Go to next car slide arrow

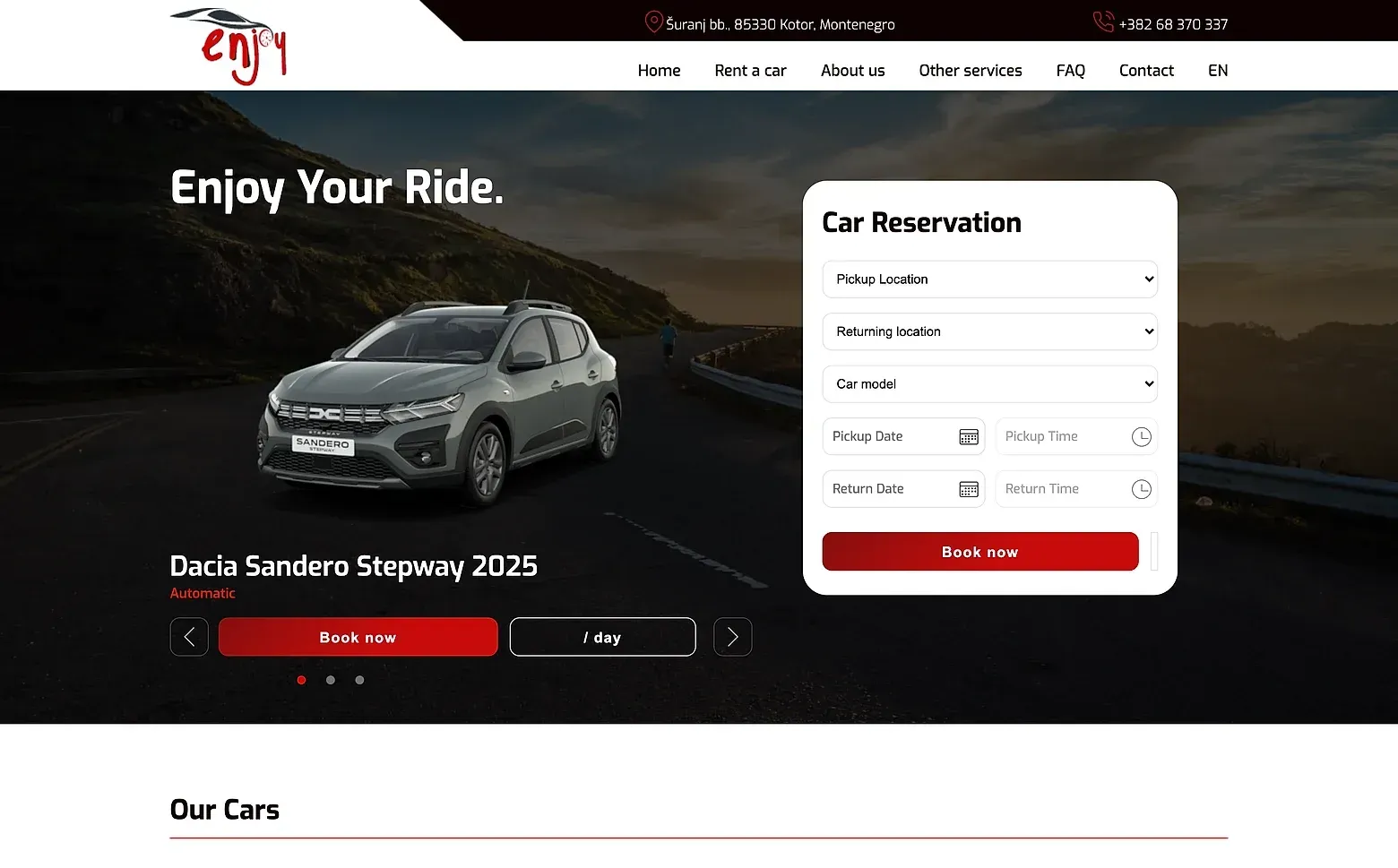click(733, 637)
